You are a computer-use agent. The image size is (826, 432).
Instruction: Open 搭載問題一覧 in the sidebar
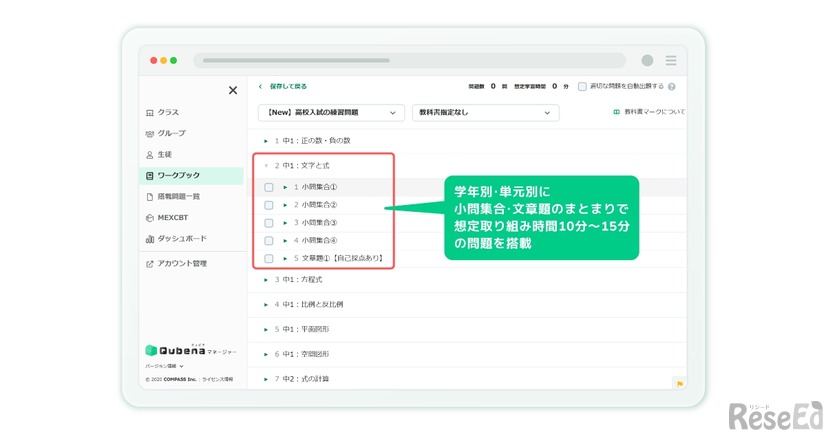pyautogui.click(x=178, y=197)
